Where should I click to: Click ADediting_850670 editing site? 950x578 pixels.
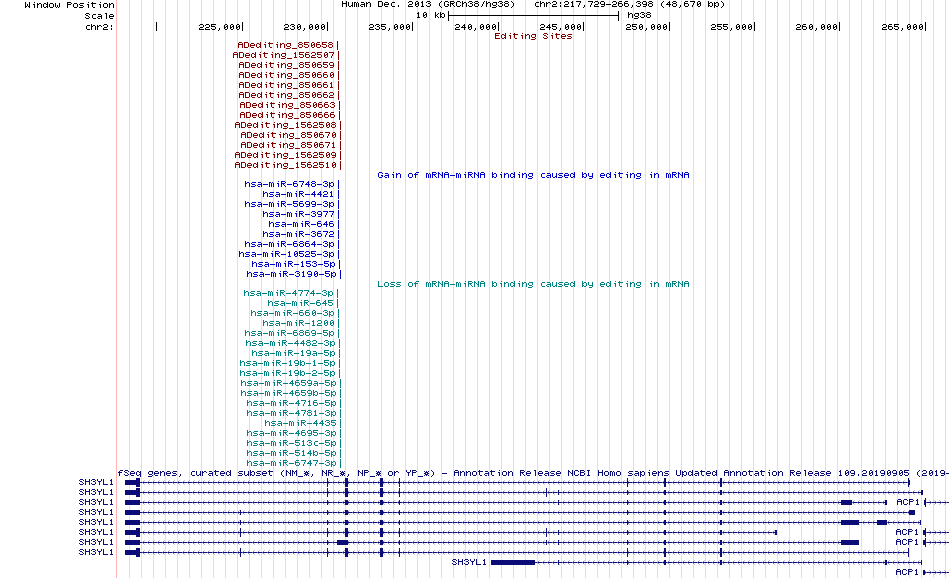tap(288, 135)
